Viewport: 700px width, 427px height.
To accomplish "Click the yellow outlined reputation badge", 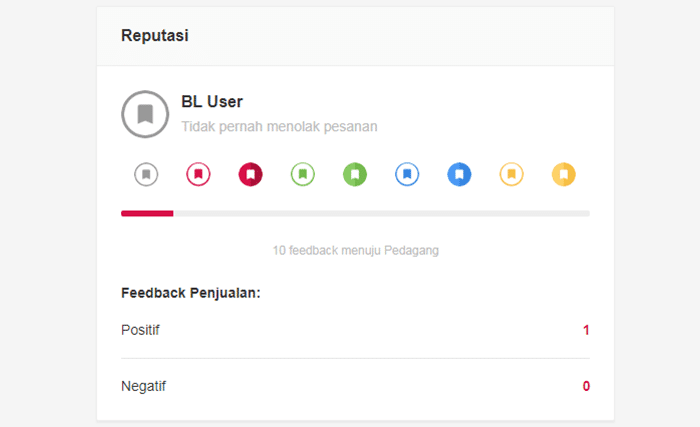I will click(511, 175).
